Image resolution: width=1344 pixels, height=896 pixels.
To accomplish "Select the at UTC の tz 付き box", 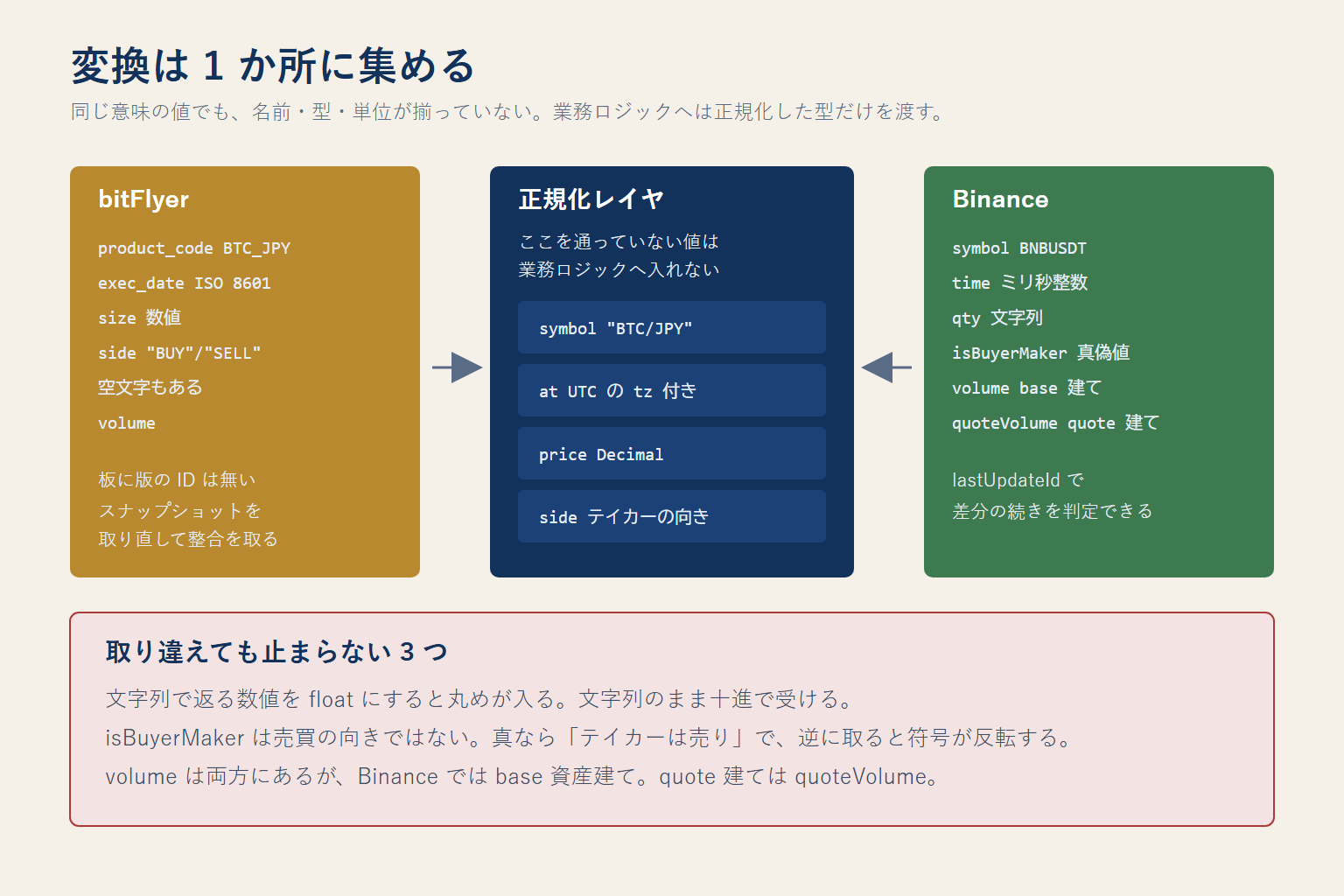I will 672,390.
